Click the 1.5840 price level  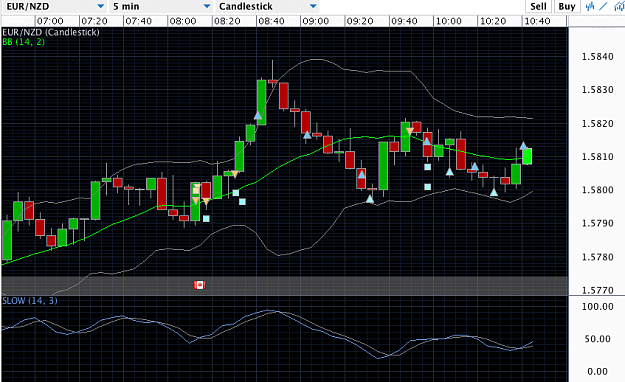[x=597, y=57]
